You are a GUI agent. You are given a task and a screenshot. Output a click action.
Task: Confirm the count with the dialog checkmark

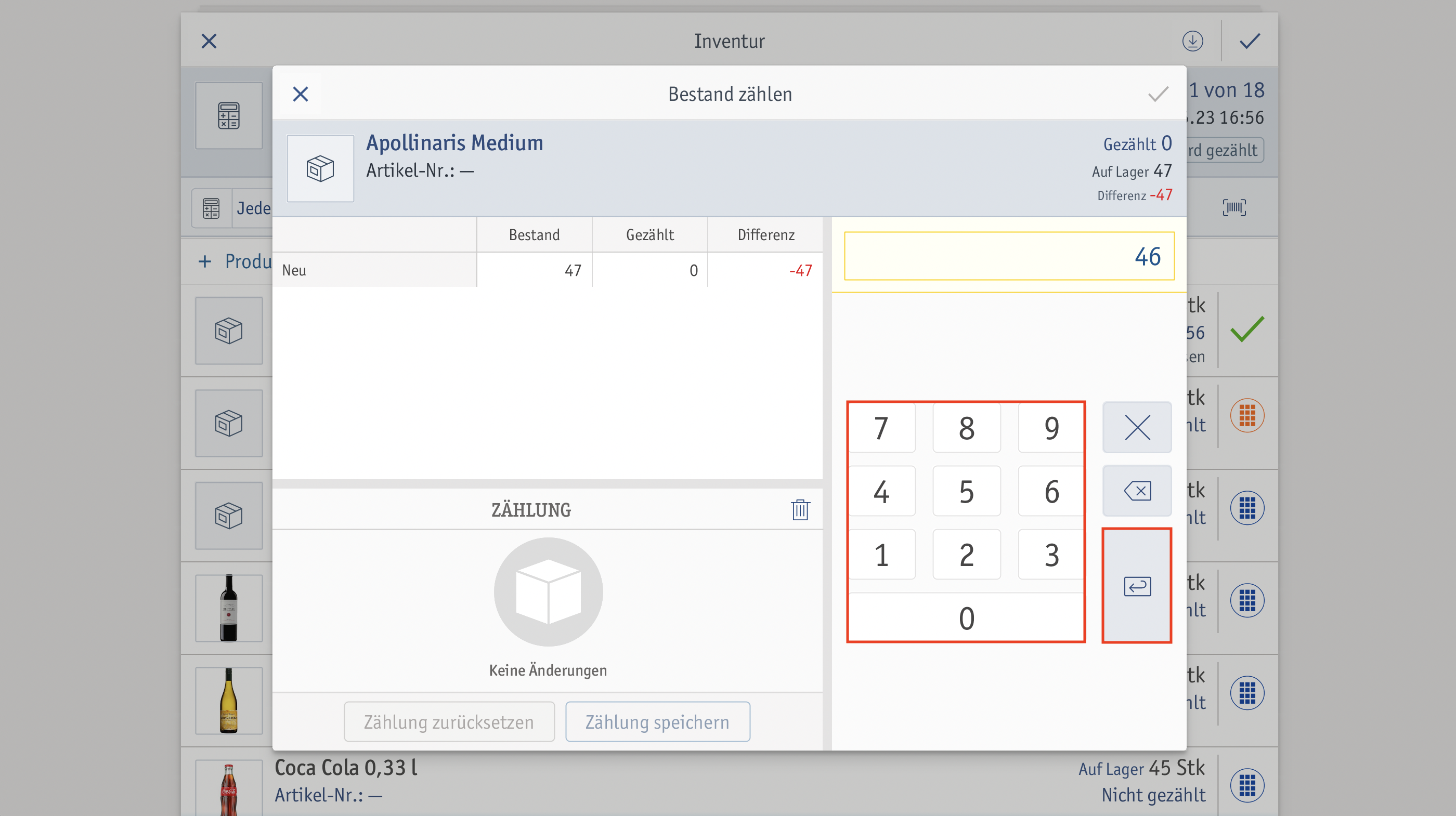click(x=1158, y=94)
